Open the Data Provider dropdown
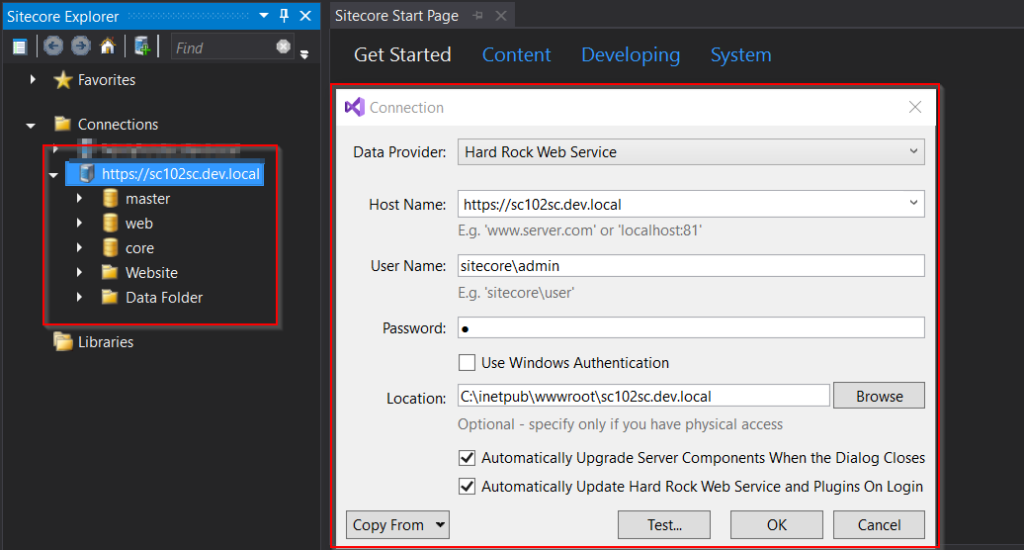The width and height of the screenshot is (1024, 550). (691, 152)
